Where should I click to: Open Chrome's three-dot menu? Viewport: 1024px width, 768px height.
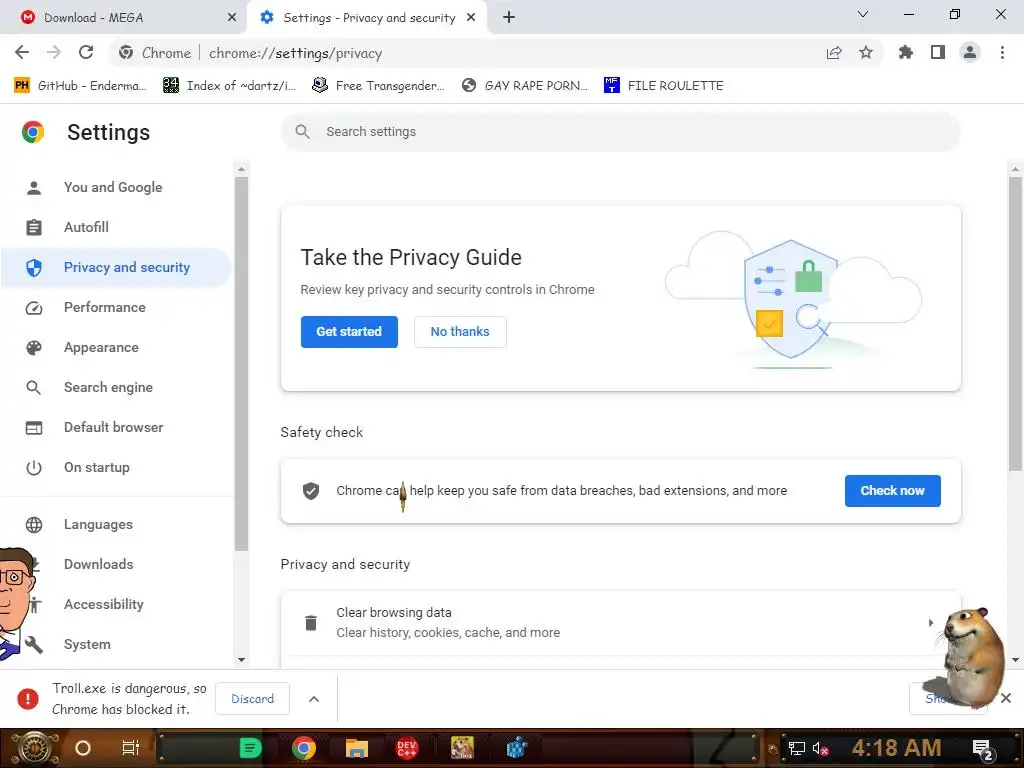(1002, 53)
